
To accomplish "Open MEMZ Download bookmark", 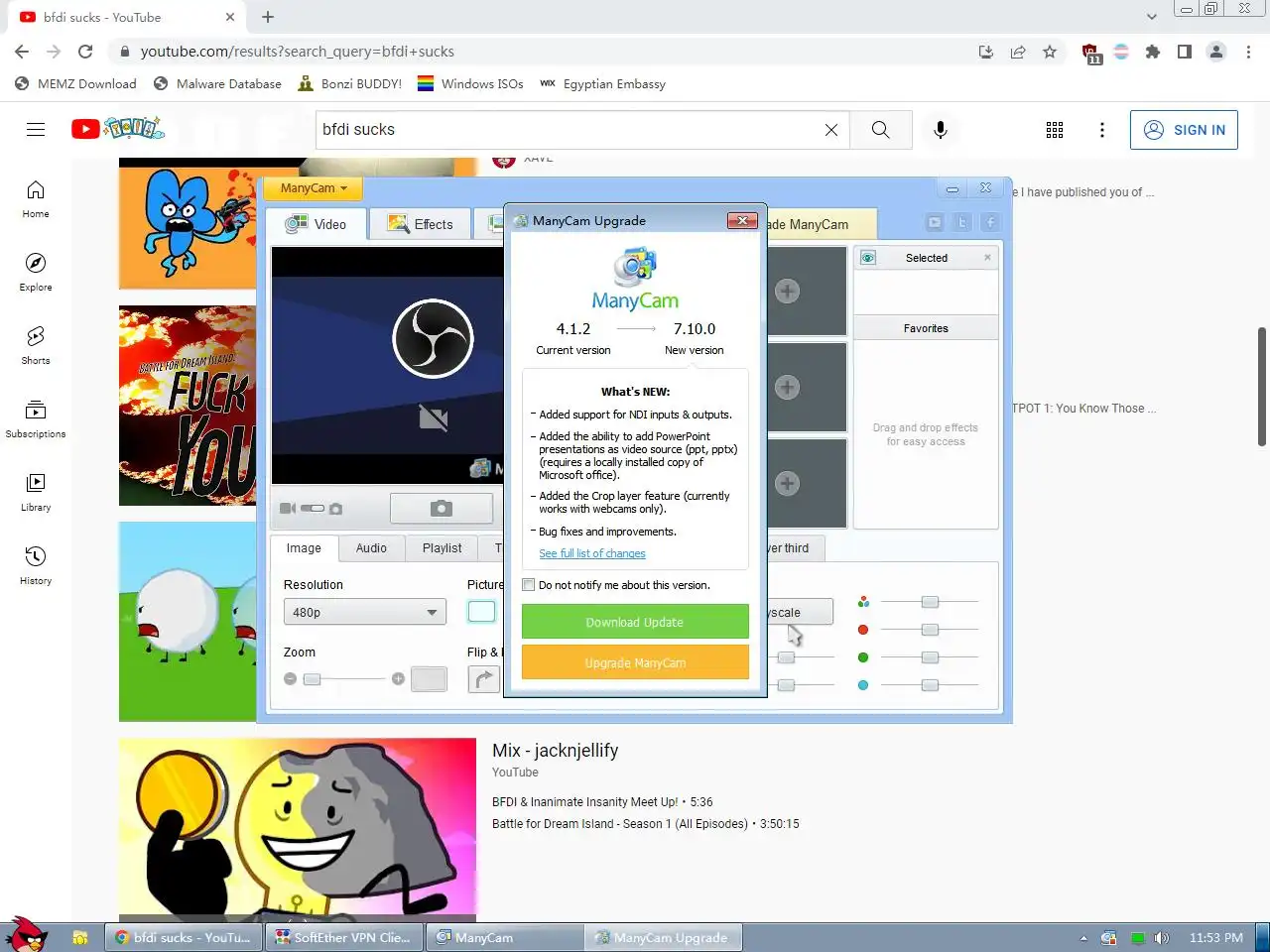I will [76, 84].
